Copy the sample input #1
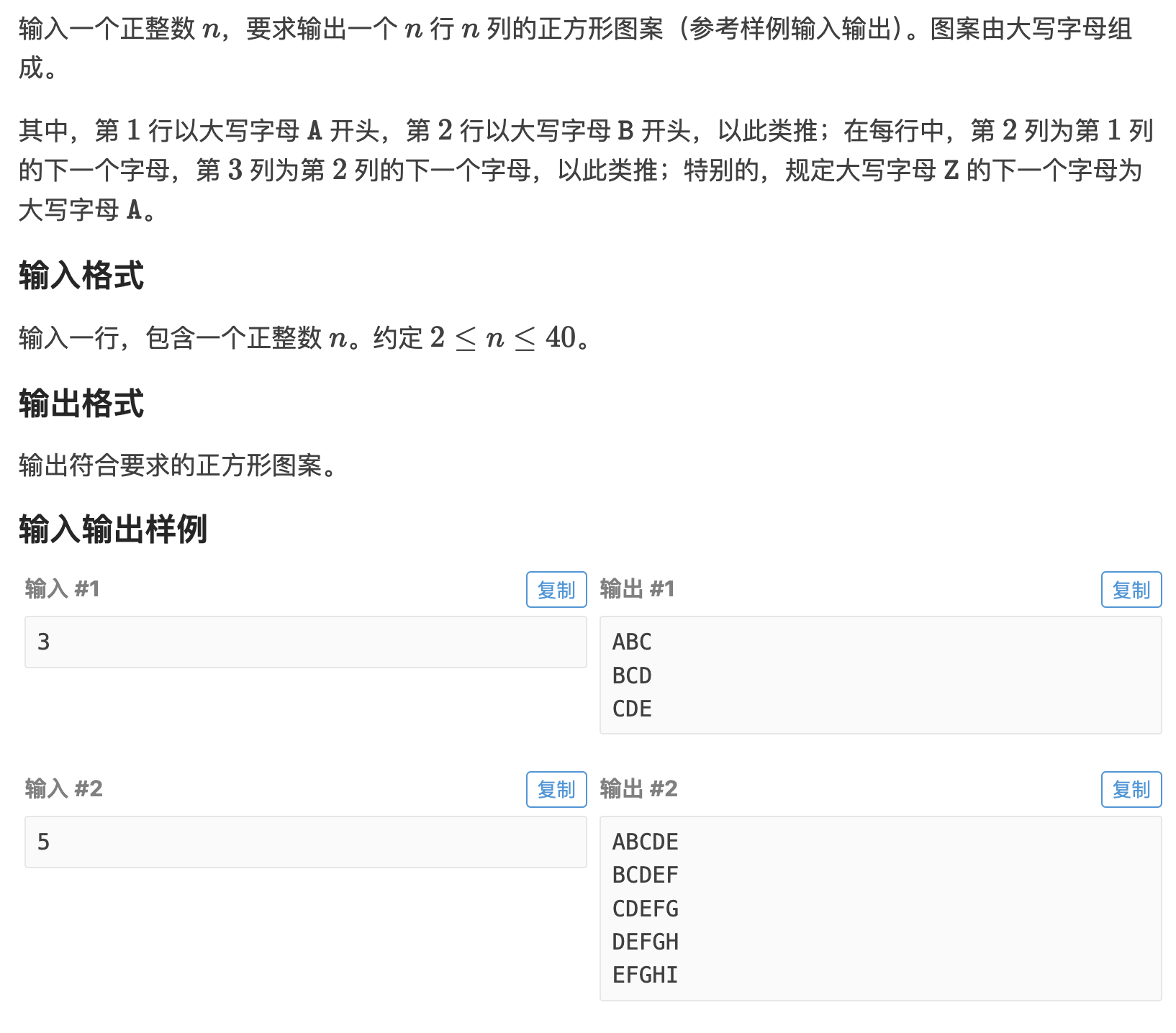 point(556,590)
